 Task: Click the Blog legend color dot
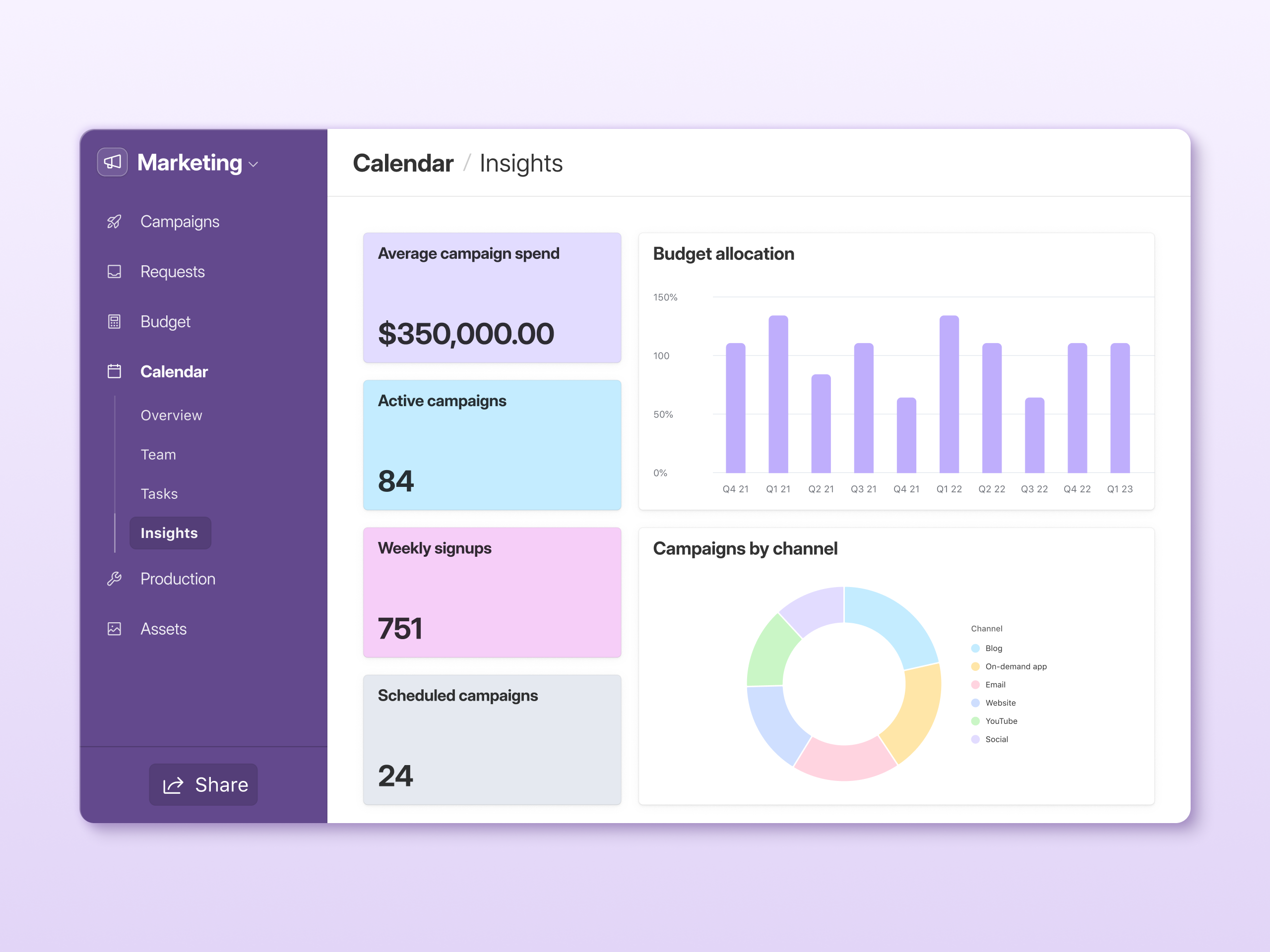pos(975,649)
